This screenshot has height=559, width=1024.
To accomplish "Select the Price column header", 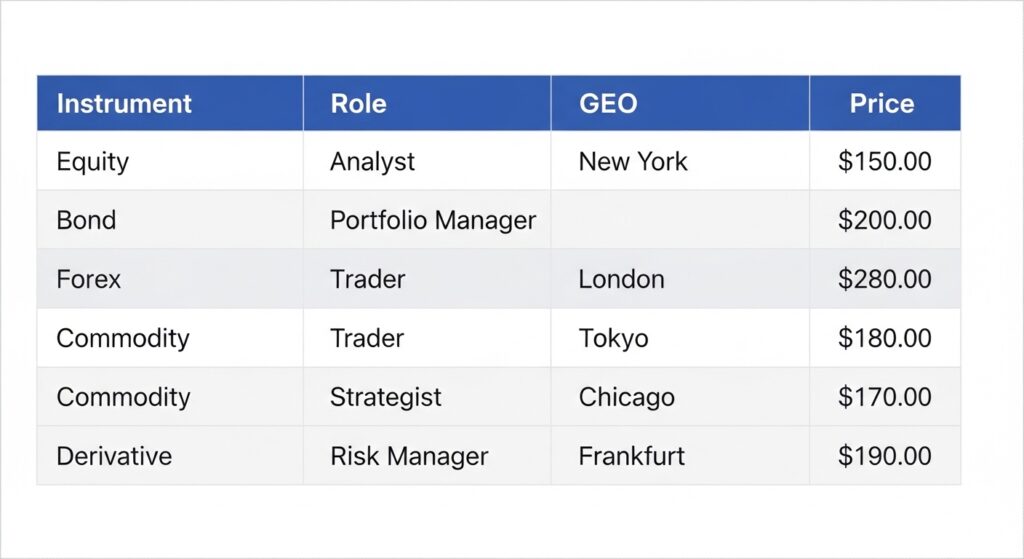I will 882,104.
